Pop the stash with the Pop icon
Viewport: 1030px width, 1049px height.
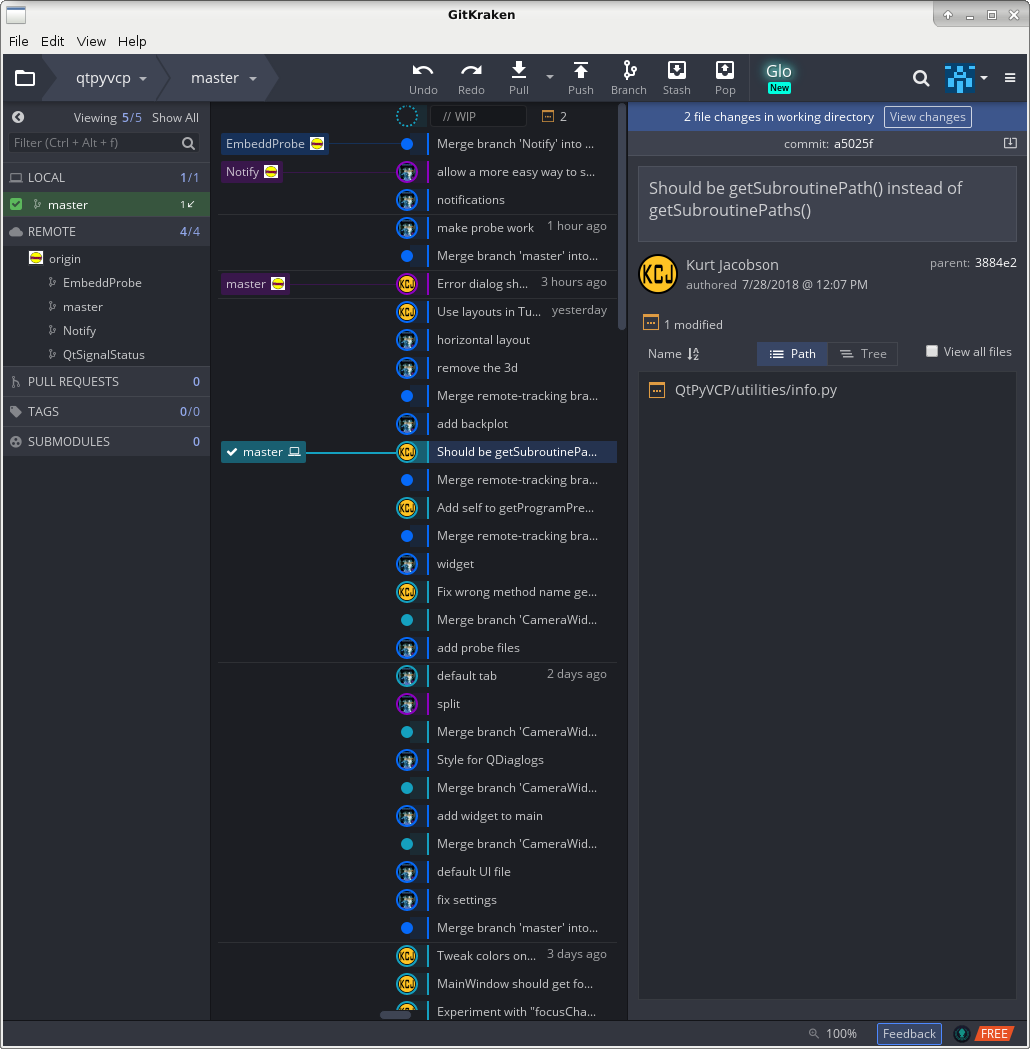point(725,70)
